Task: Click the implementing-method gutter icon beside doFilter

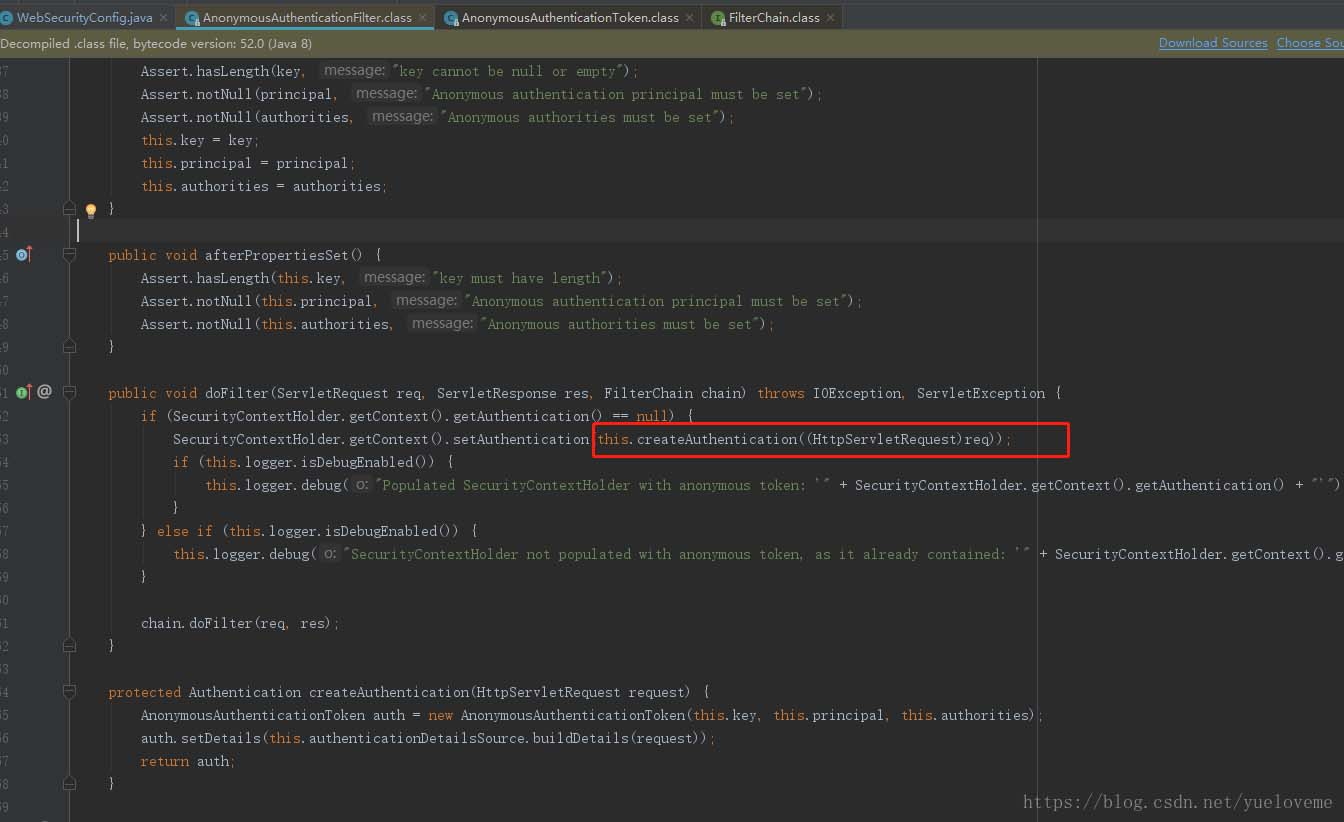Action: point(22,391)
